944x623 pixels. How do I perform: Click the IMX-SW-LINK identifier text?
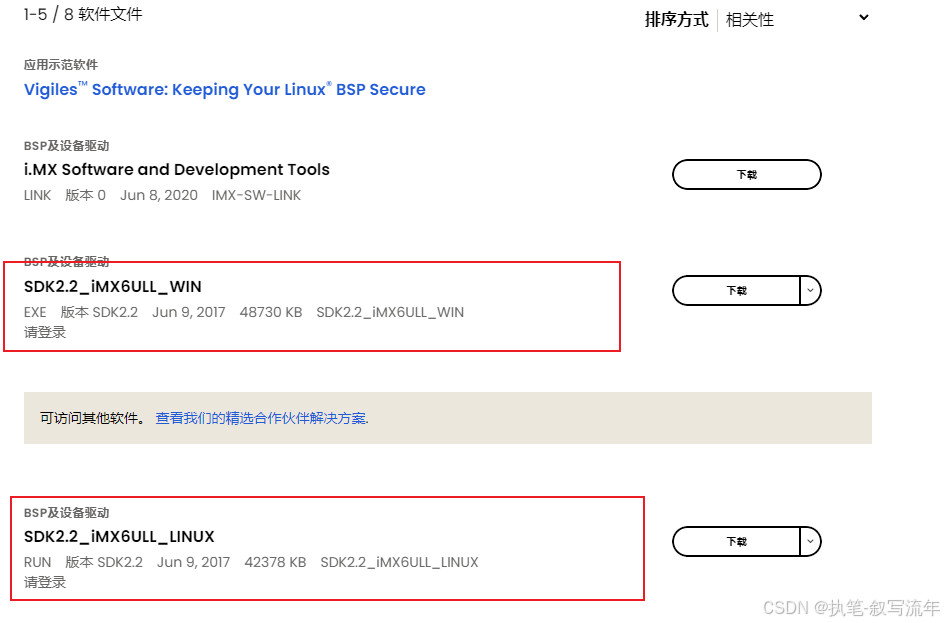(x=256, y=196)
